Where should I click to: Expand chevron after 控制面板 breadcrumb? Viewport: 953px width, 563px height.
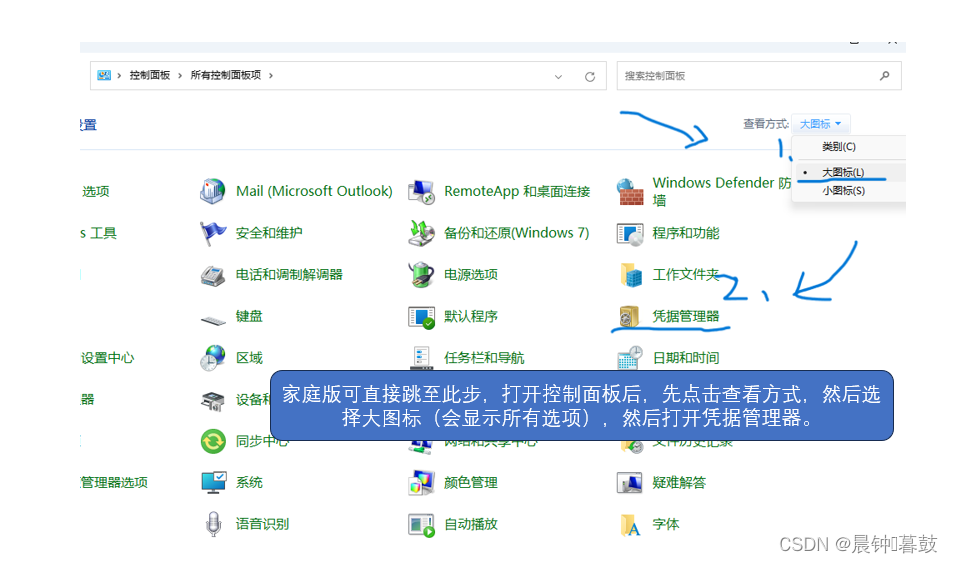click(180, 75)
